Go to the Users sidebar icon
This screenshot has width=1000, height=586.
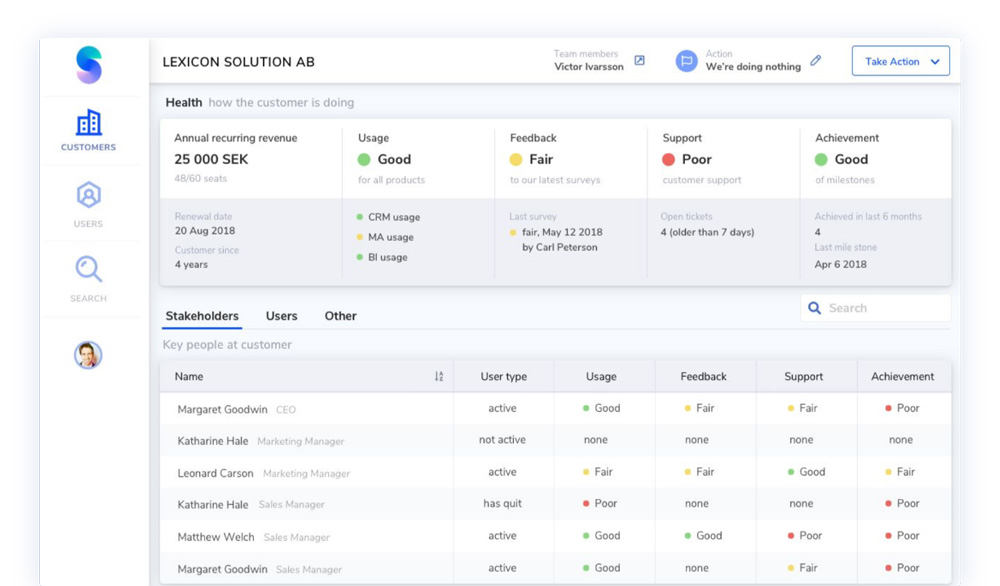(x=88, y=196)
